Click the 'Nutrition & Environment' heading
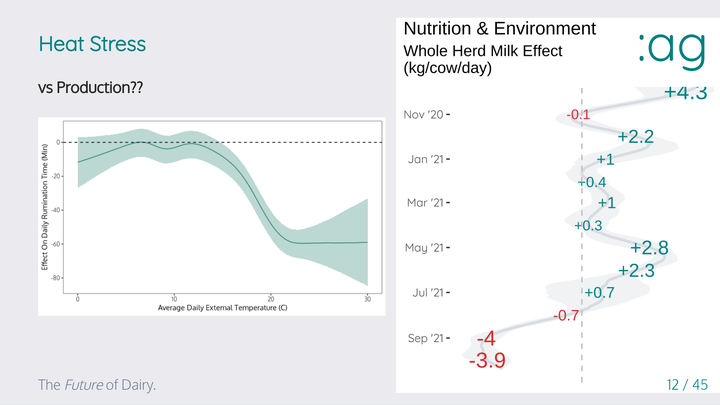This screenshot has width=720, height=405. click(x=500, y=28)
